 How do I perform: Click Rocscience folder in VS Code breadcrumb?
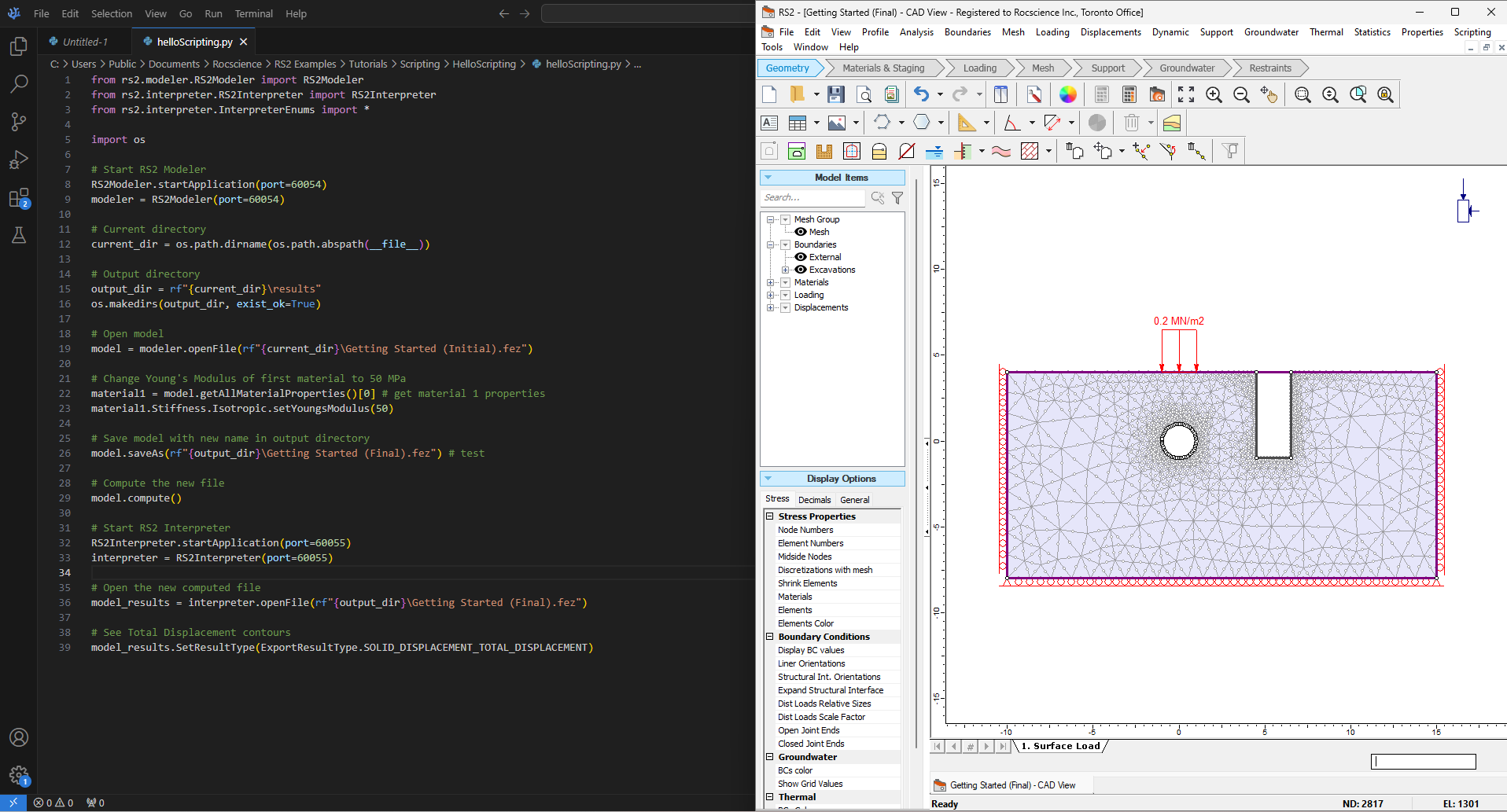pyautogui.click(x=237, y=64)
